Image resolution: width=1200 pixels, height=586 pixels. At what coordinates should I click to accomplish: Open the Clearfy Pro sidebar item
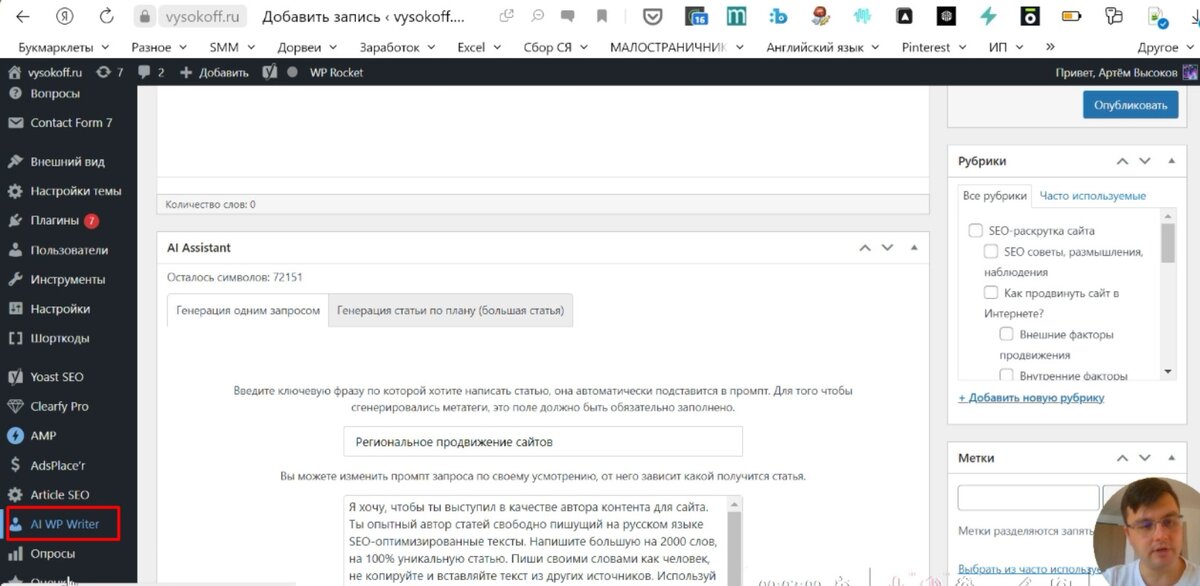59,406
